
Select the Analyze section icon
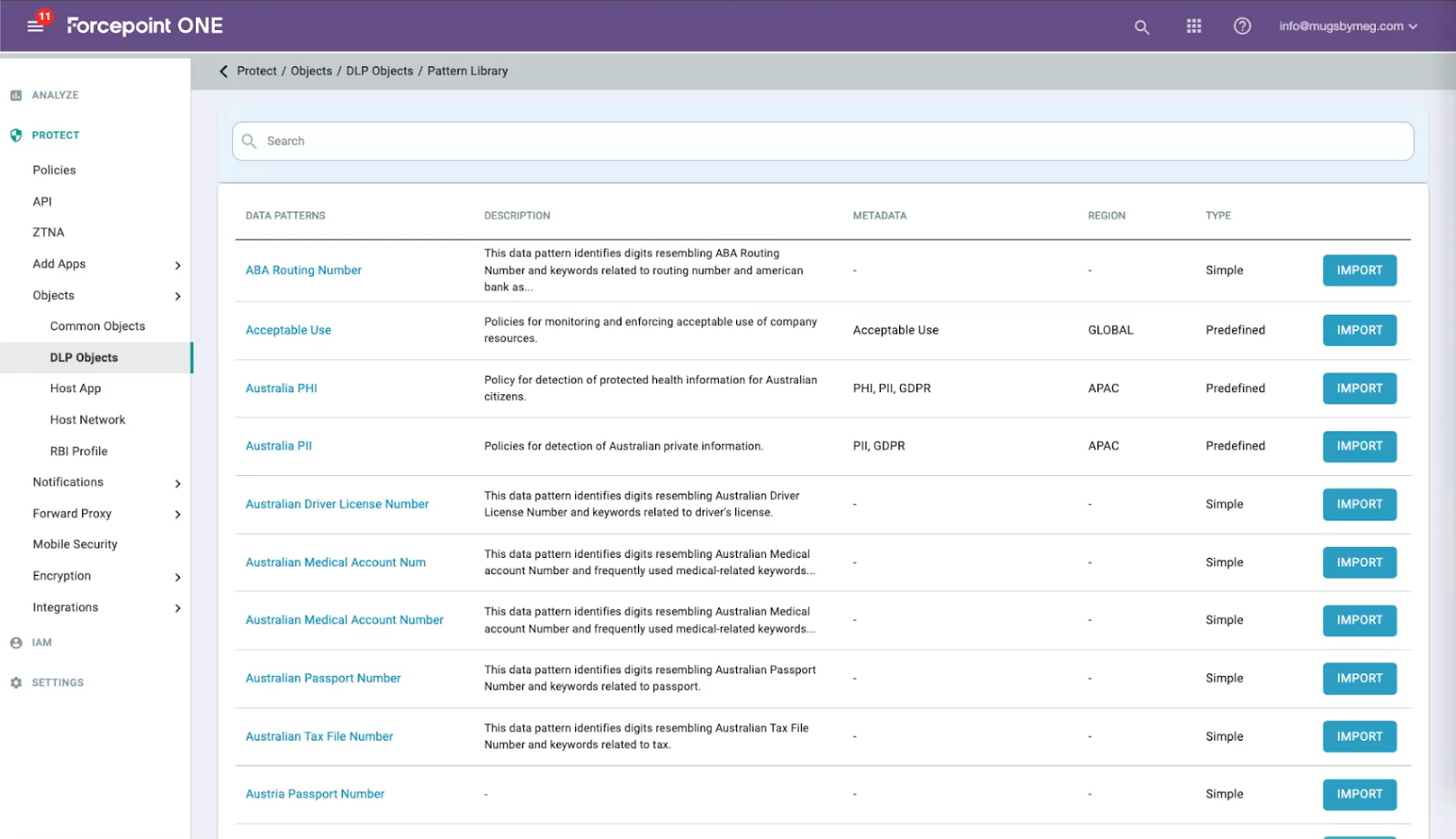tap(15, 94)
